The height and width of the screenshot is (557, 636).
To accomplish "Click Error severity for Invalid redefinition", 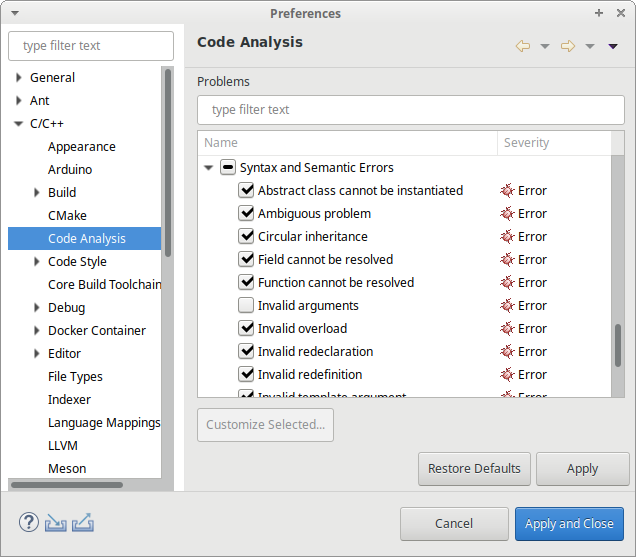I will (523, 374).
